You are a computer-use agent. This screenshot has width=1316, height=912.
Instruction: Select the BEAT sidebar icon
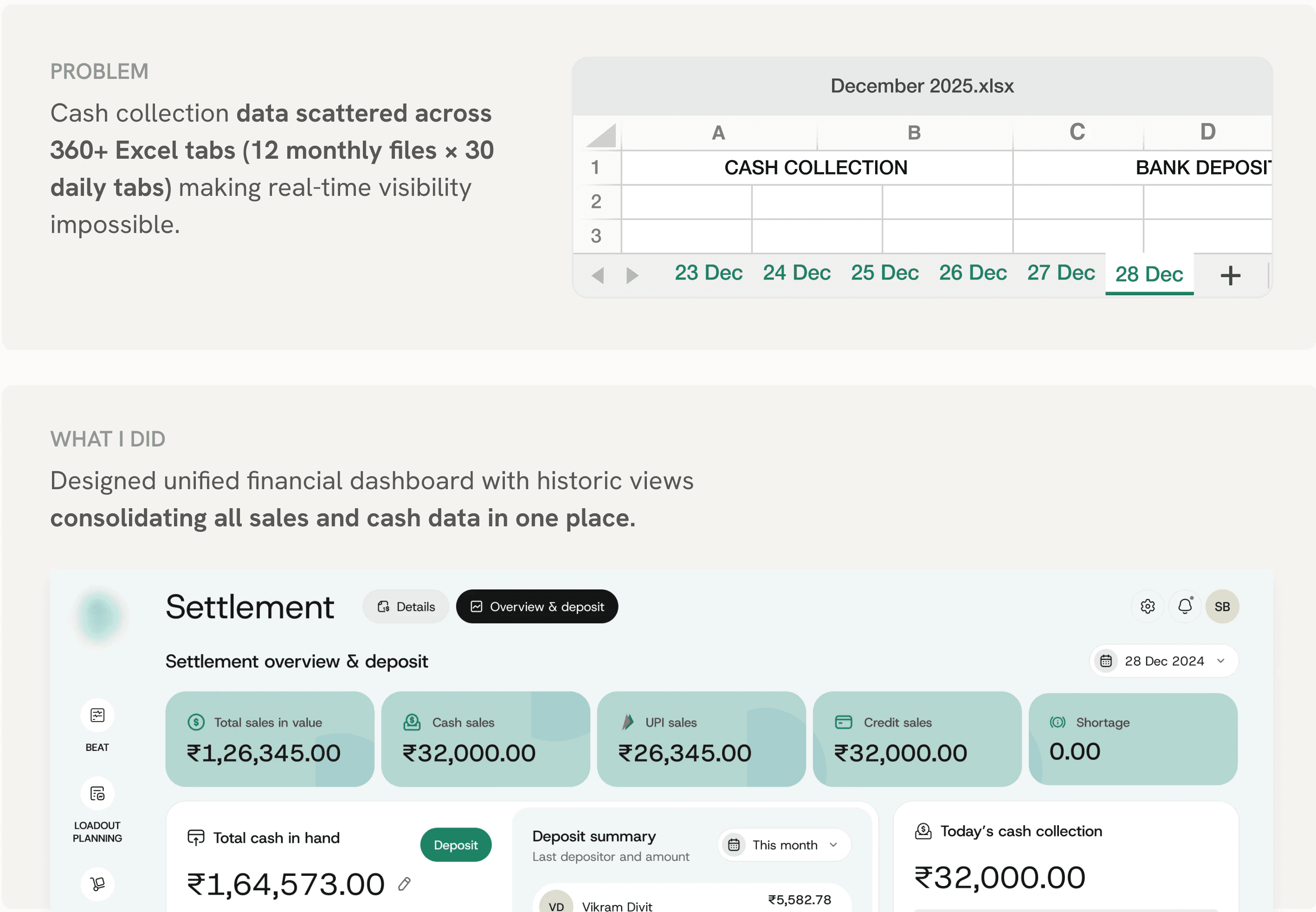97,715
